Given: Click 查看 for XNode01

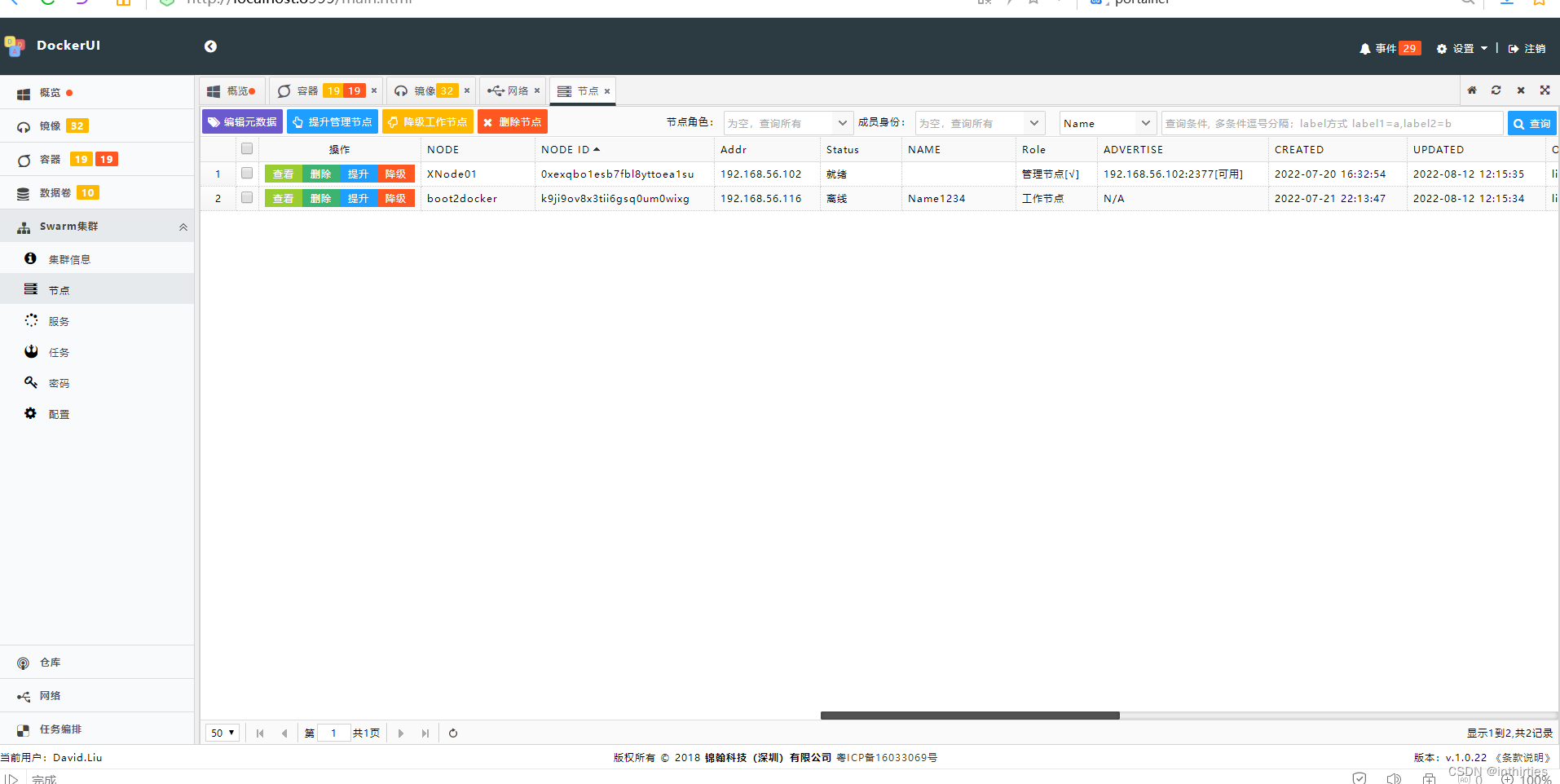Looking at the screenshot, I should tap(284, 174).
